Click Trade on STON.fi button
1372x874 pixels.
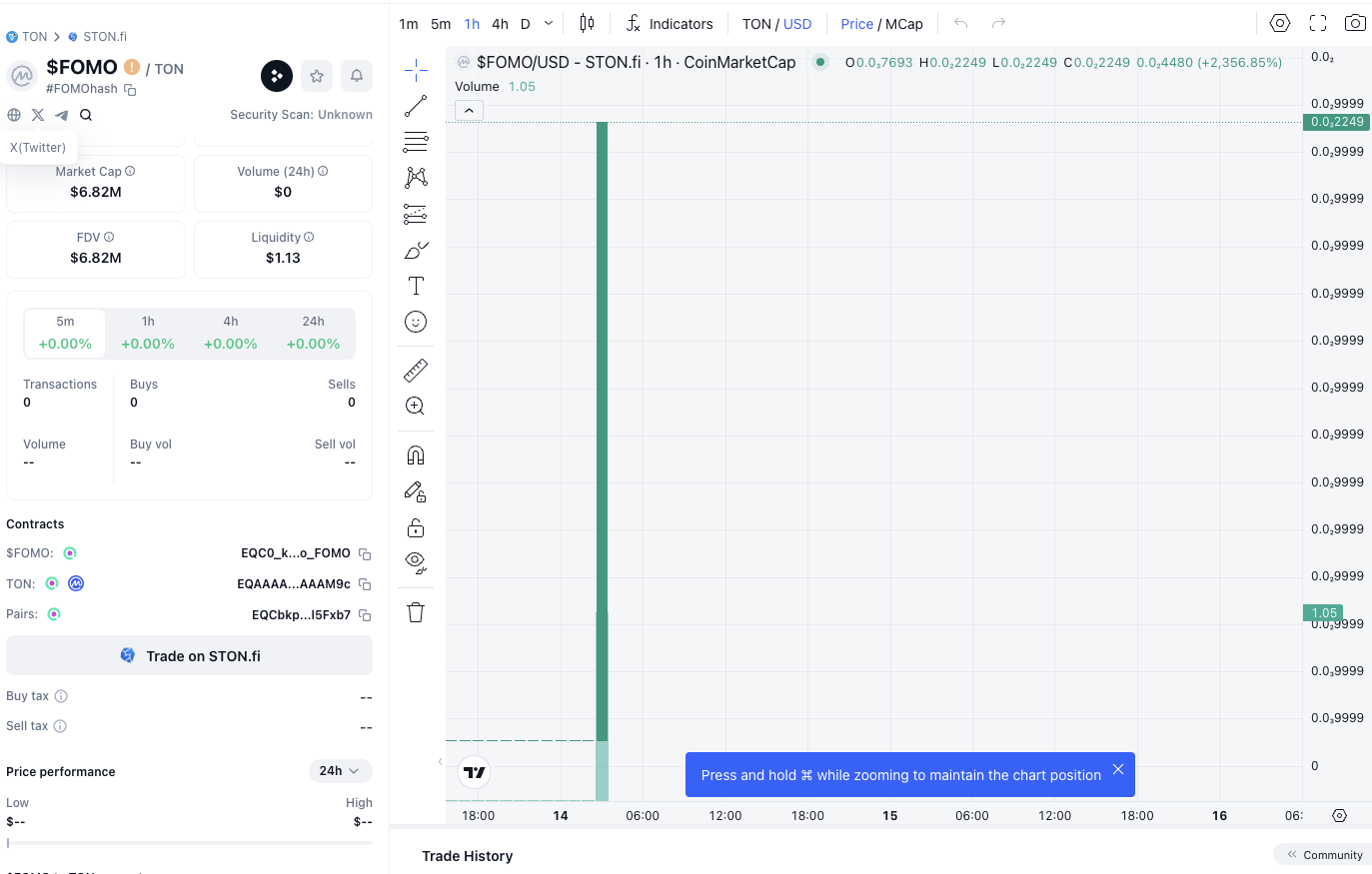[x=189, y=655]
